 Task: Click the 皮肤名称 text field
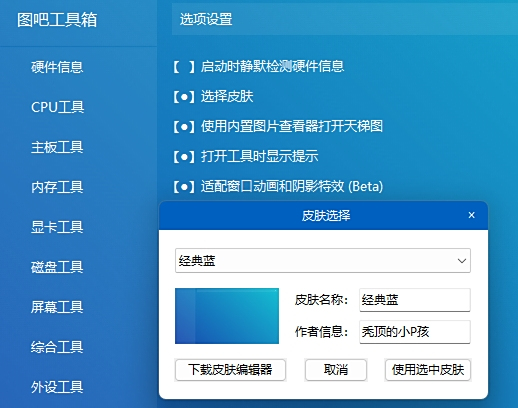[415, 300]
